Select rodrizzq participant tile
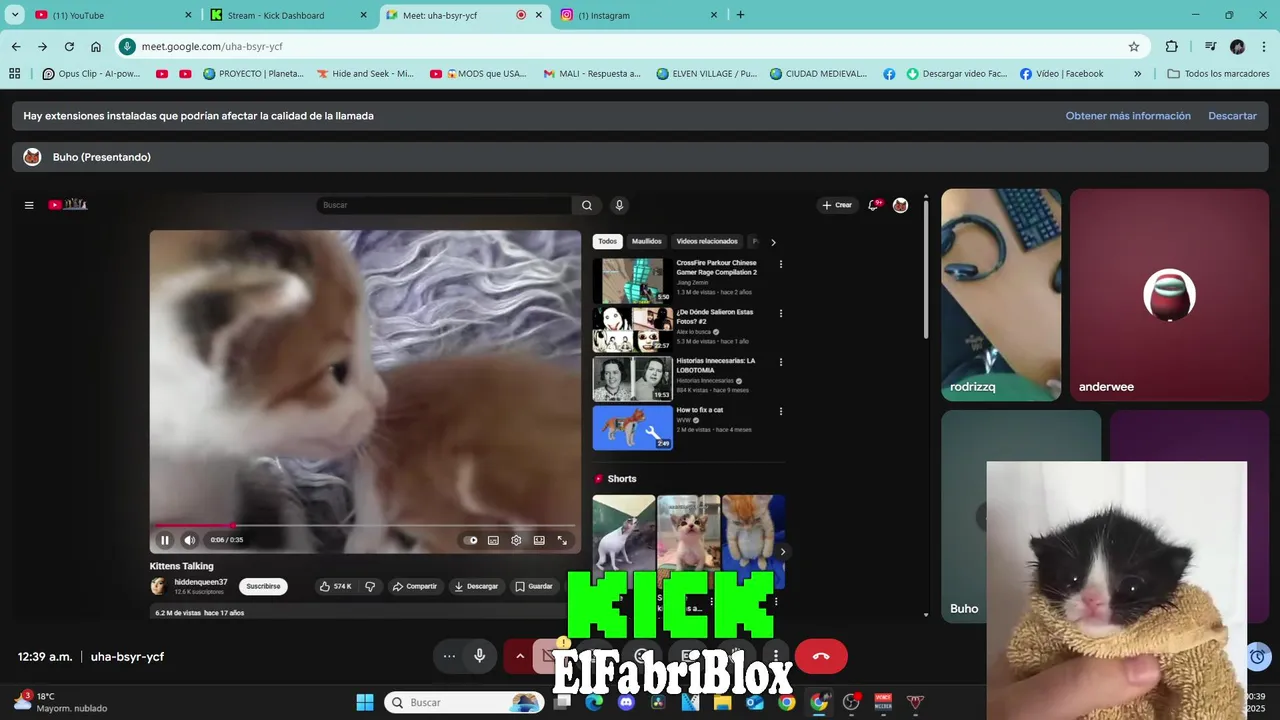 1001,295
